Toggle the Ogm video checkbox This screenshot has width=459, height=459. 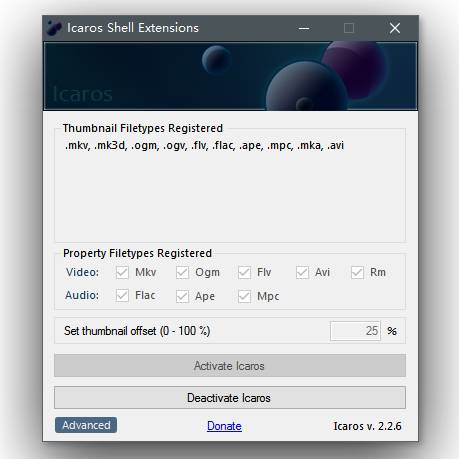tap(182, 272)
